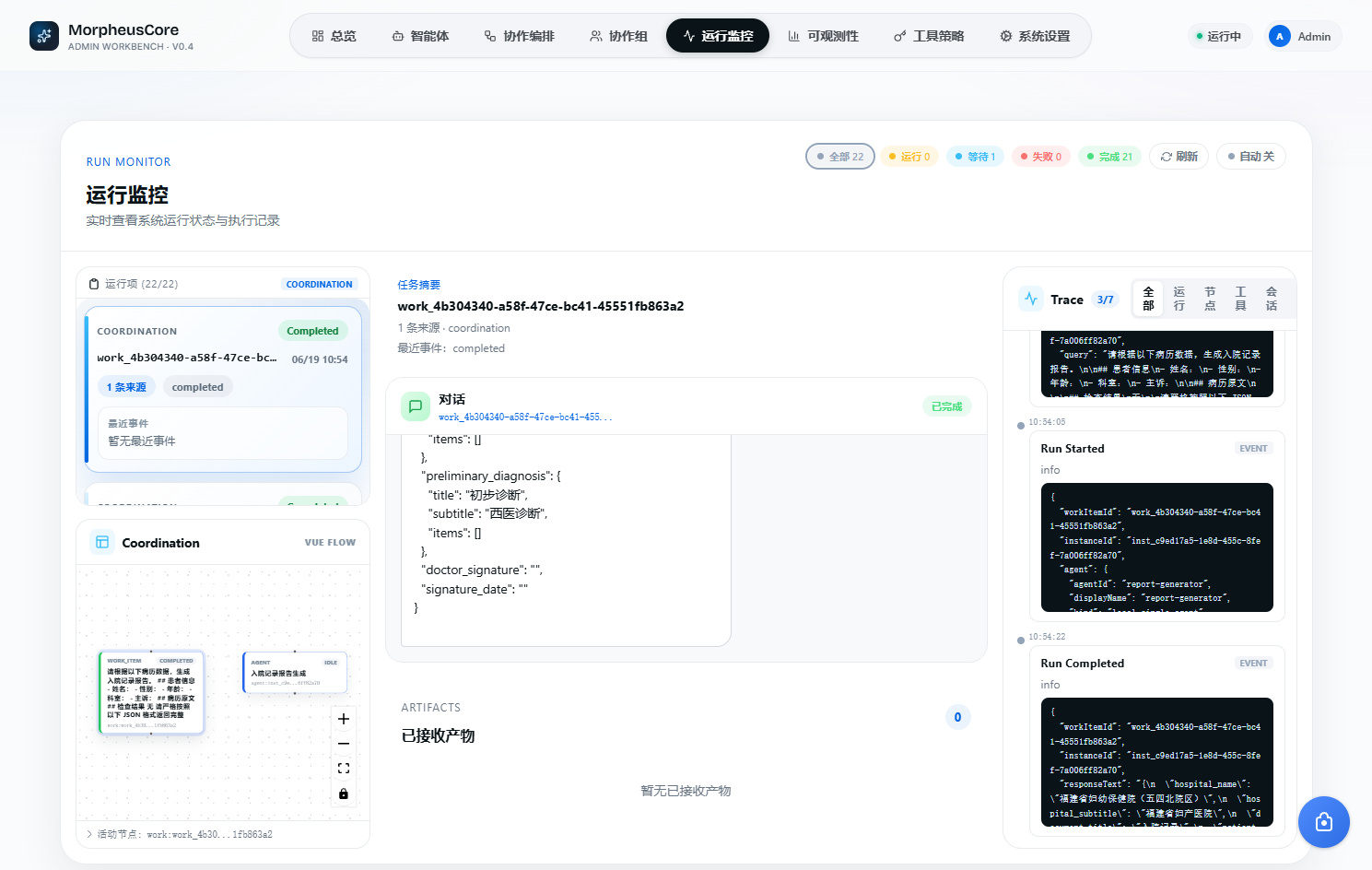Open the floating blue bag button
The width and height of the screenshot is (1372, 870).
click(1324, 822)
